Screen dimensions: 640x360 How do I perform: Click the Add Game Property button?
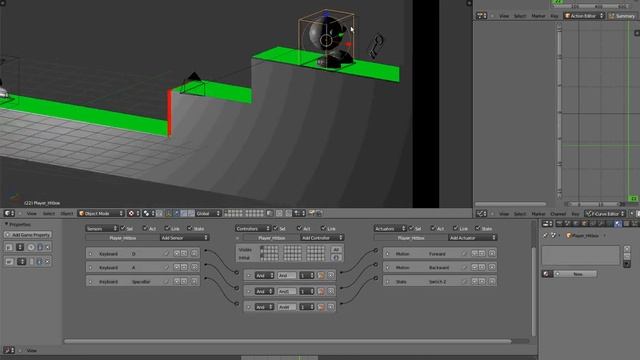[x=28, y=235]
